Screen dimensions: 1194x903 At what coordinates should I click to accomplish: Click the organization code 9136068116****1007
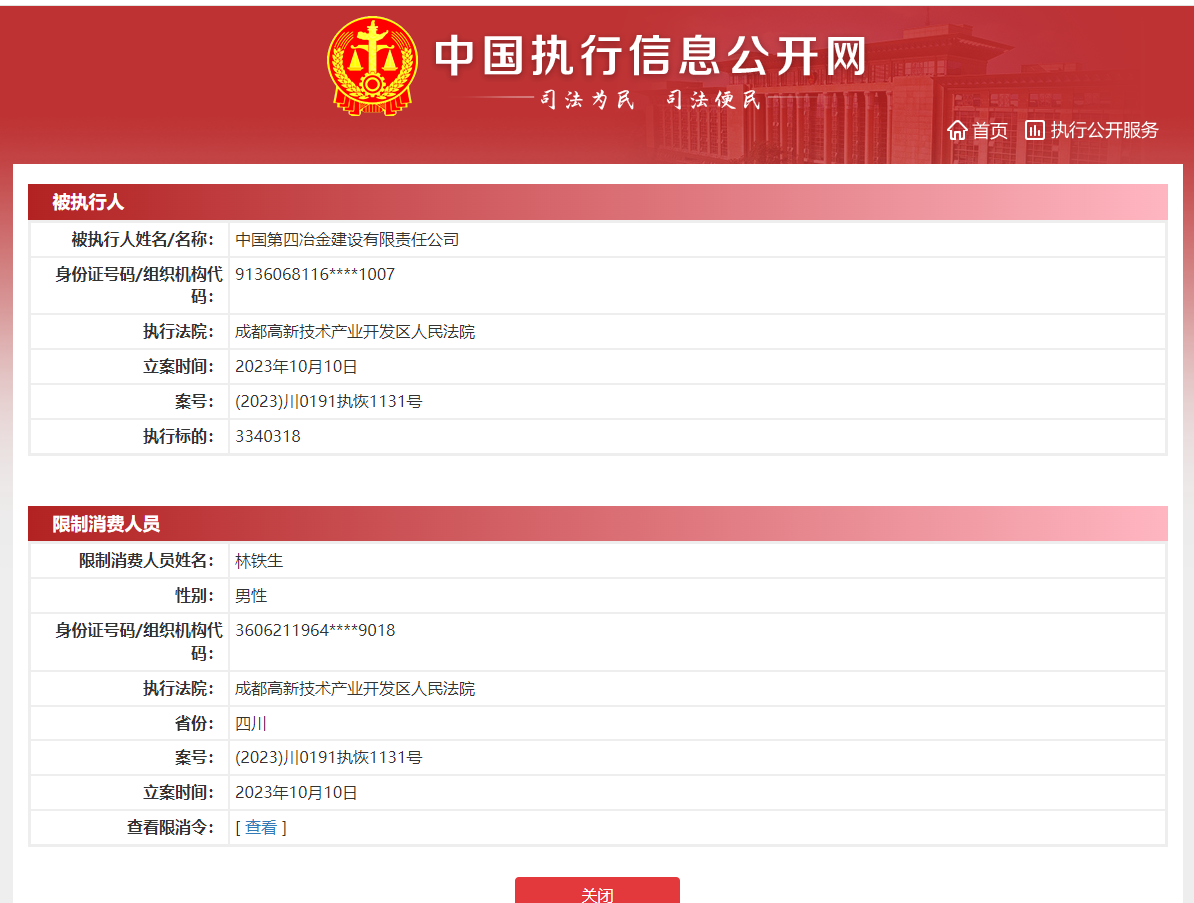click(x=315, y=274)
